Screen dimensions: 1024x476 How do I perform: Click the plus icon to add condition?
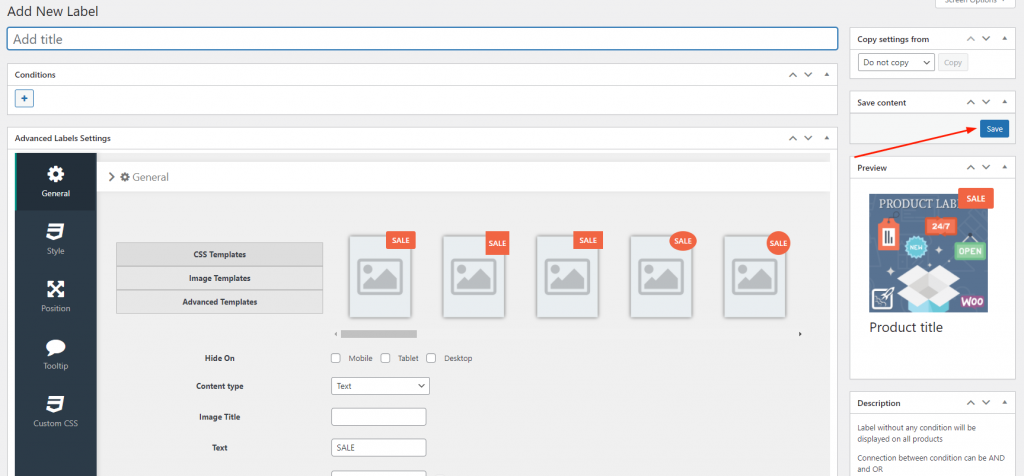point(25,98)
